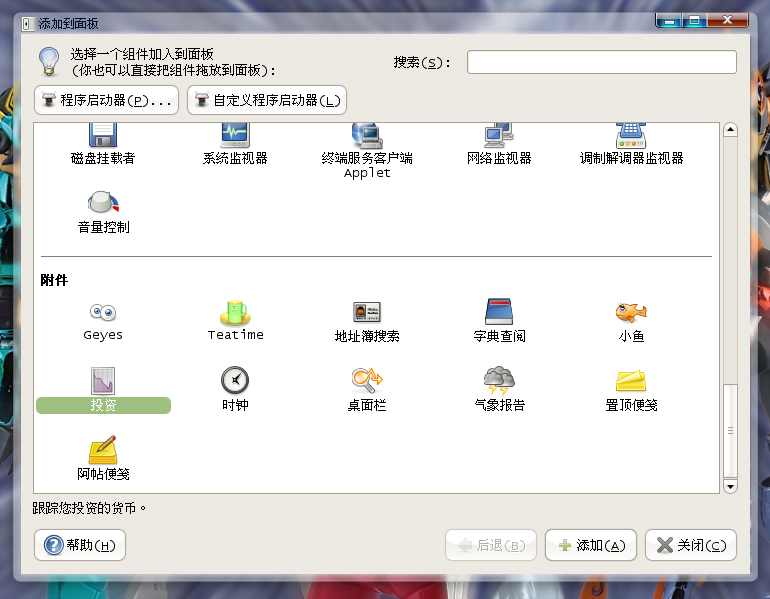Choose the 终端服务客户端 Applet icon
This screenshot has height=599, width=770.
pyautogui.click(x=367, y=136)
